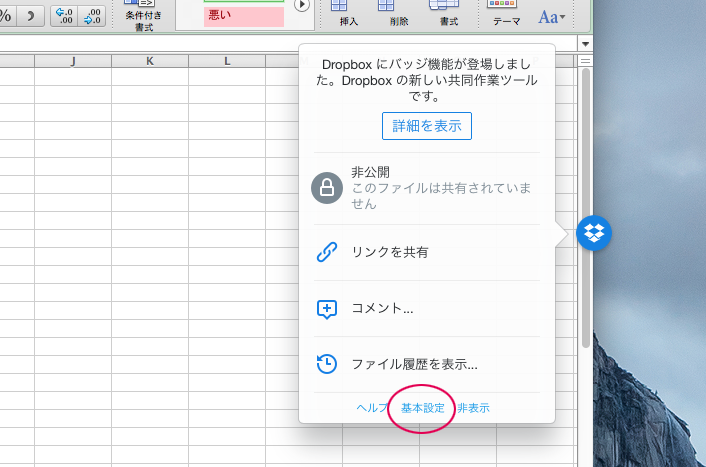706x467 pixels.
Task: Click the split box above scrollbar
Action: coord(585,61)
